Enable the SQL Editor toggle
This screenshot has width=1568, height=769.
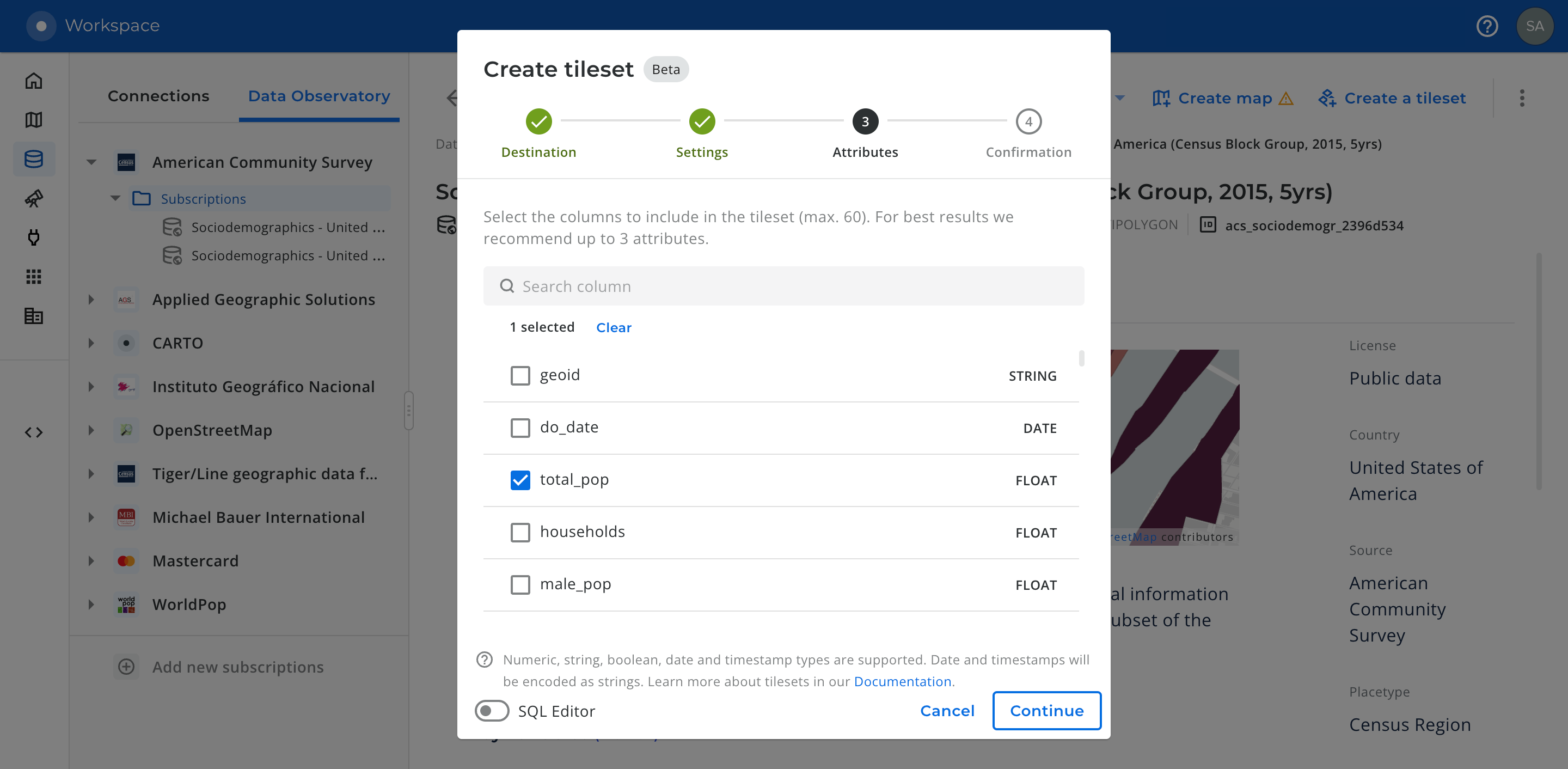click(492, 711)
